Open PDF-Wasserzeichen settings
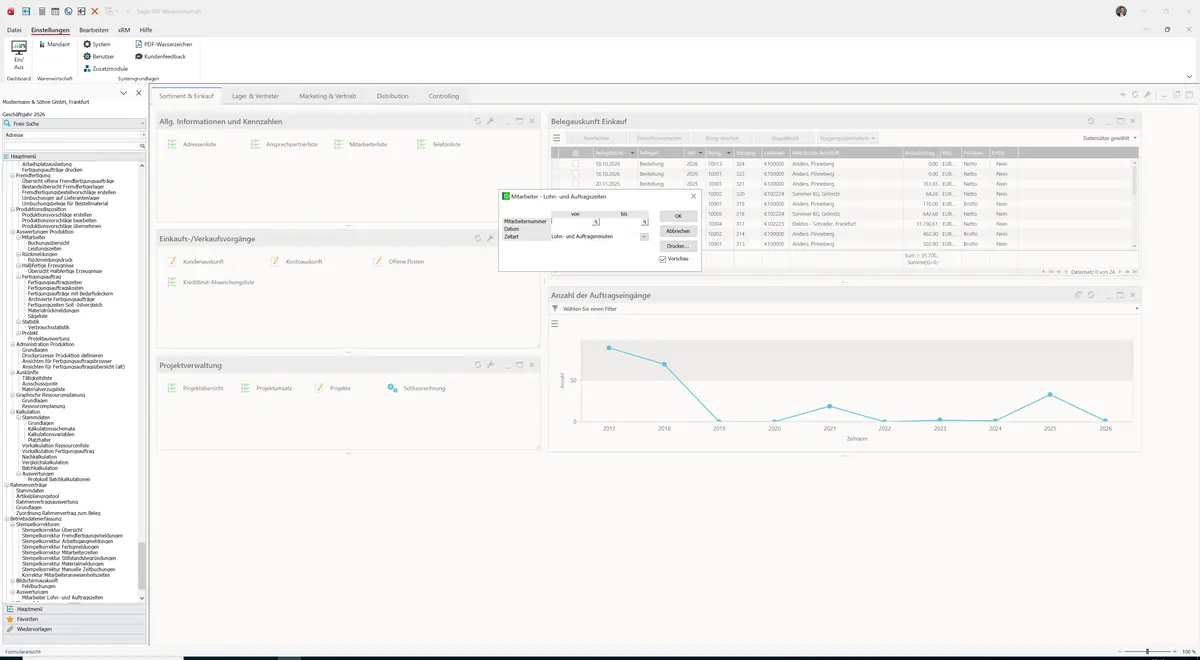1200x660 pixels. tap(163, 44)
